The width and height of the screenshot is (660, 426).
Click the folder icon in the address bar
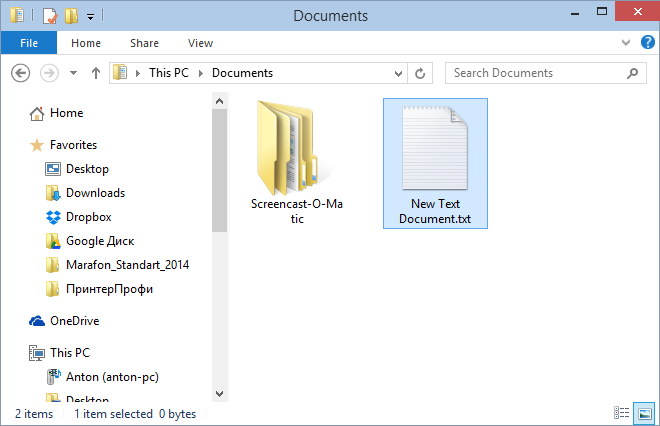(120, 73)
